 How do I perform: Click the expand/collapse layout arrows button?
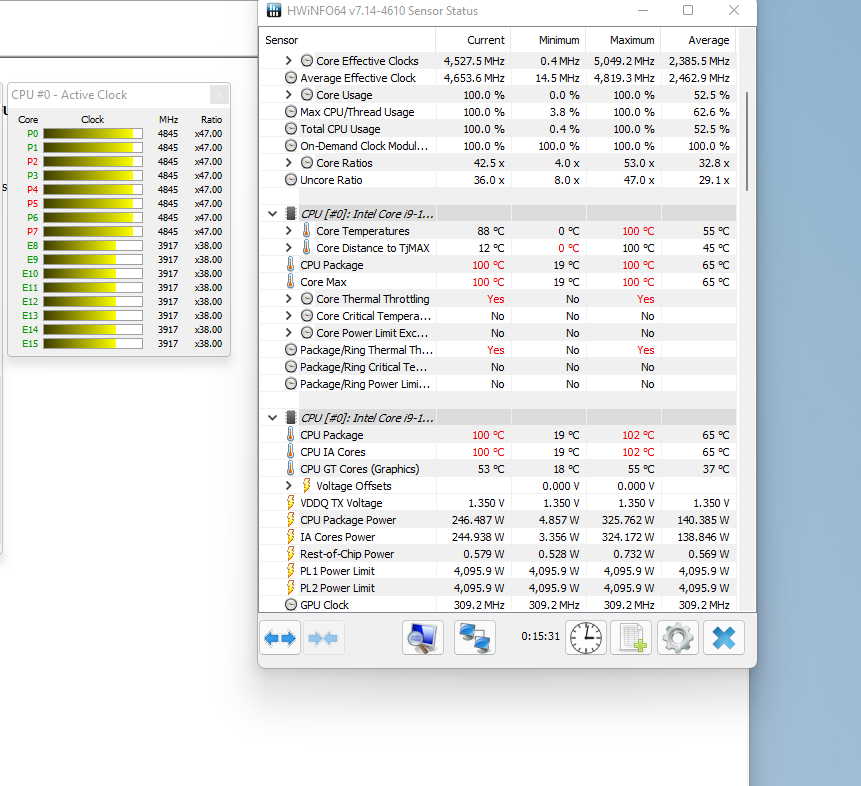[x=280, y=638]
